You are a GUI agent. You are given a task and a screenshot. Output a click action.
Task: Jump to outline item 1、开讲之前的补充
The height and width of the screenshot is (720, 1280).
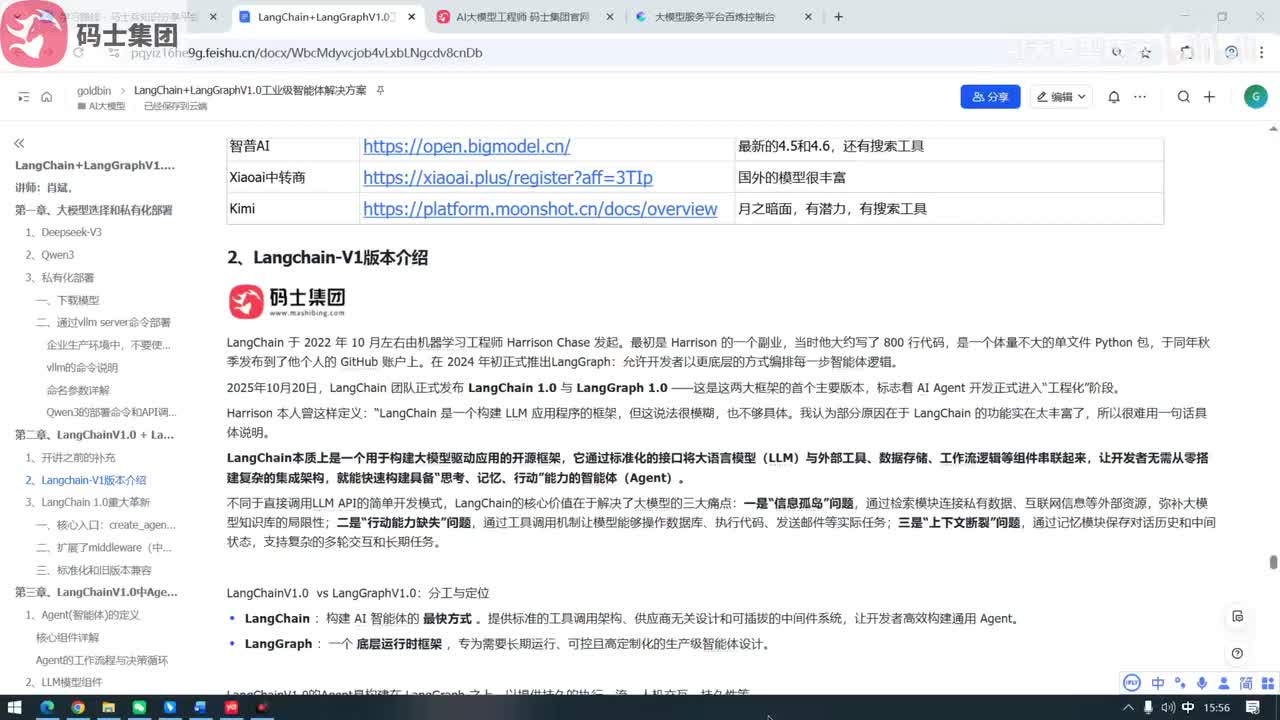71,457
